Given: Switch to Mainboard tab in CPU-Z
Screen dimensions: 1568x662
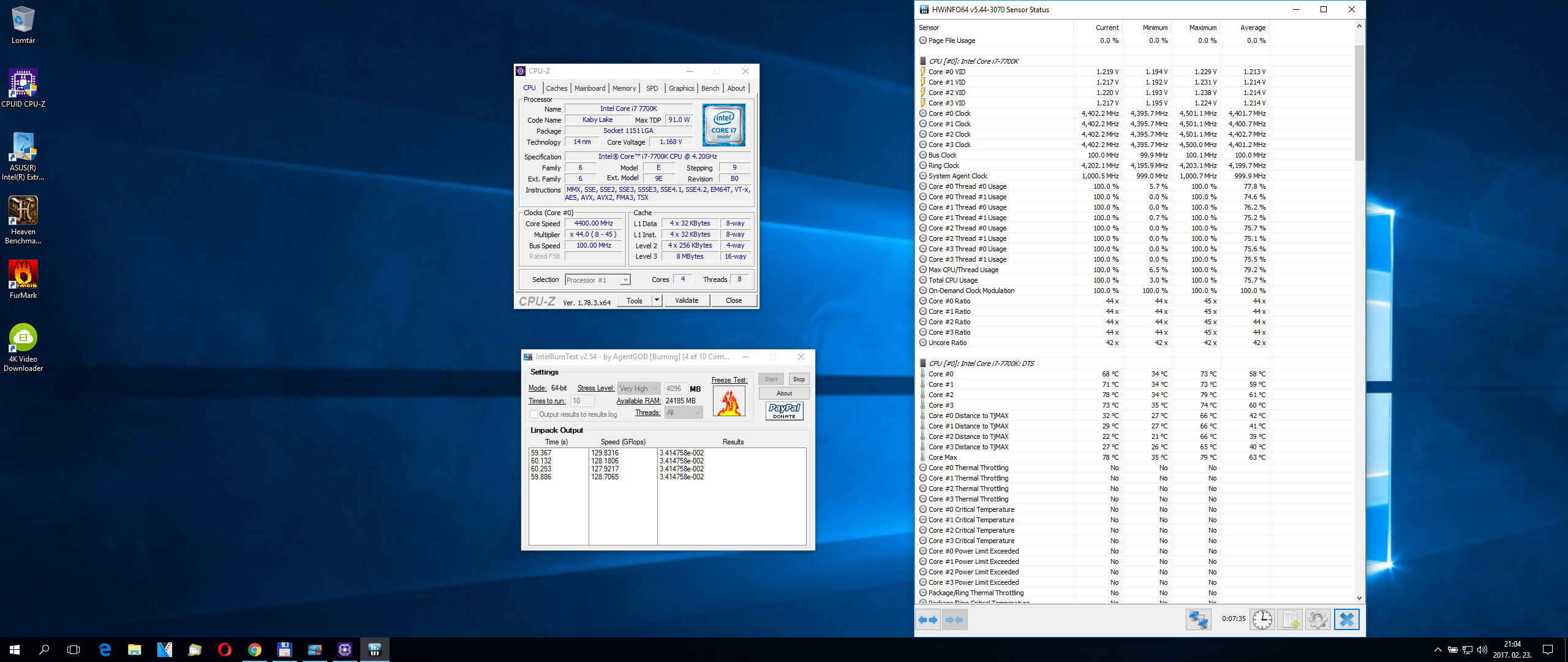Looking at the screenshot, I should pyautogui.click(x=590, y=88).
